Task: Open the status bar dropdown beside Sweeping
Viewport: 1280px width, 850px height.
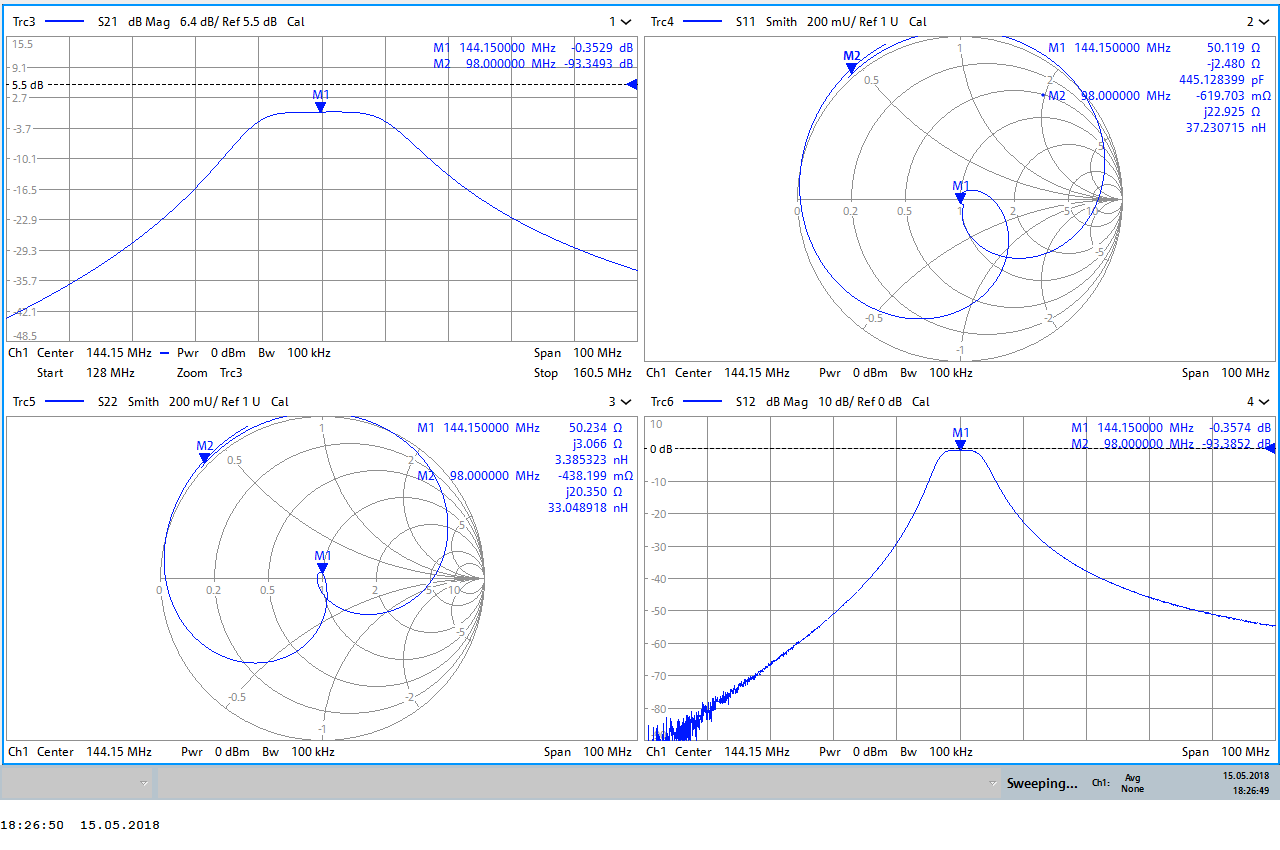Action: pyautogui.click(x=991, y=783)
